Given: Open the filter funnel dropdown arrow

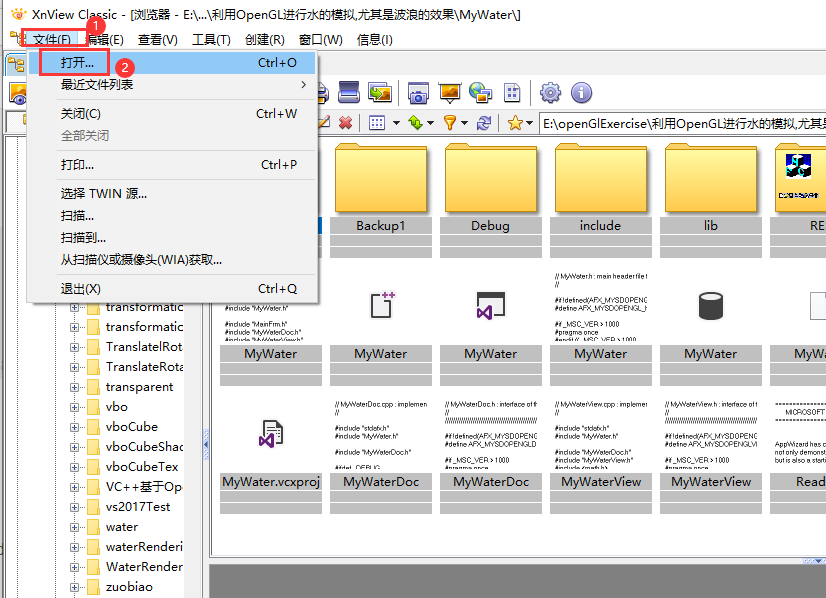Looking at the screenshot, I should [x=464, y=120].
